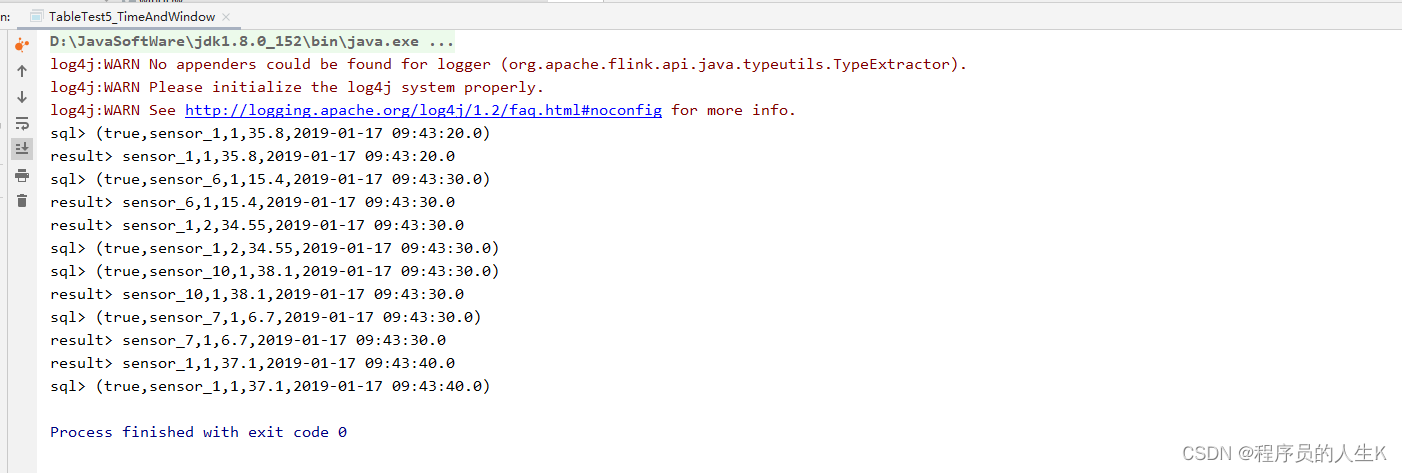This screenshot has height=473, width=1402.
Task: Select the TableTest5_TimeAndWindow run tab
Action: click(130, 16)
